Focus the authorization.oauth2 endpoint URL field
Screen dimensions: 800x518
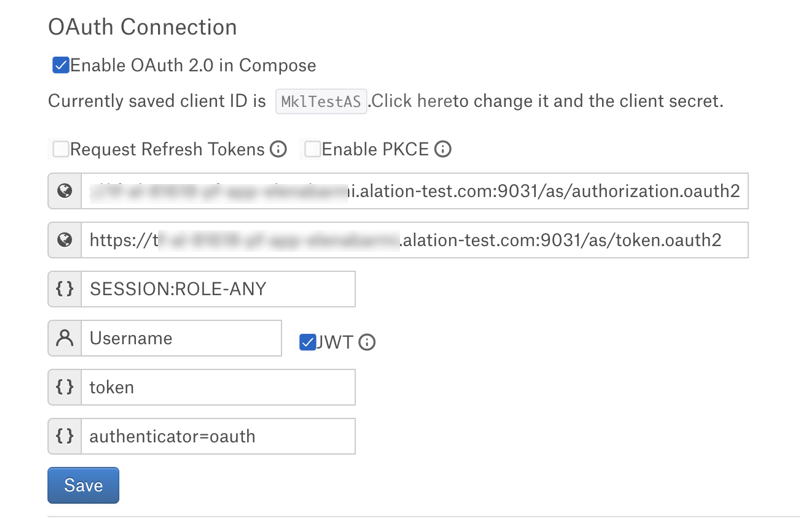tap(415, 191)
